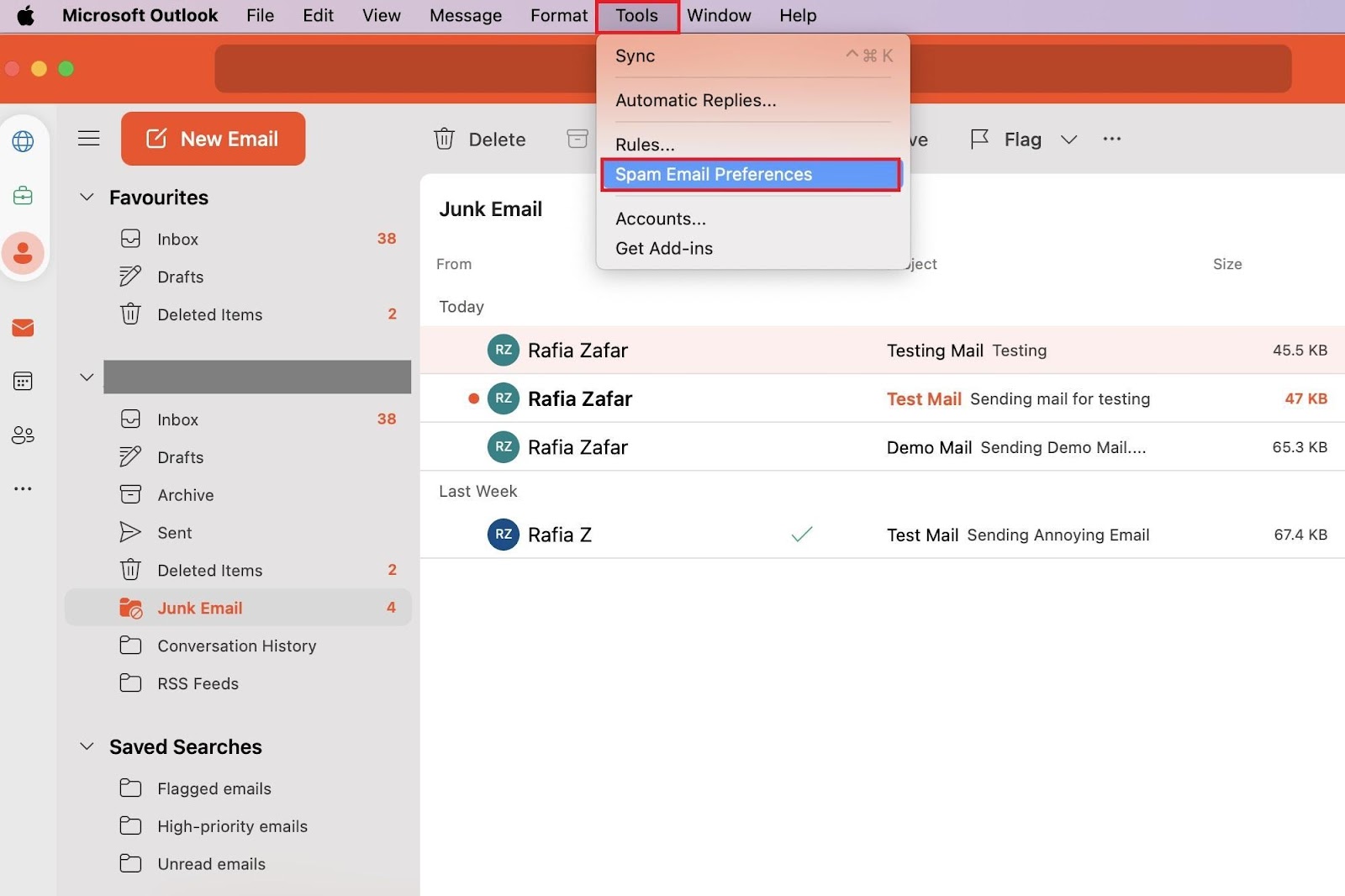Open toolbar overflow three dots
The height and width of the screenshot is (896, 1345).
[x=1112, y=139]
